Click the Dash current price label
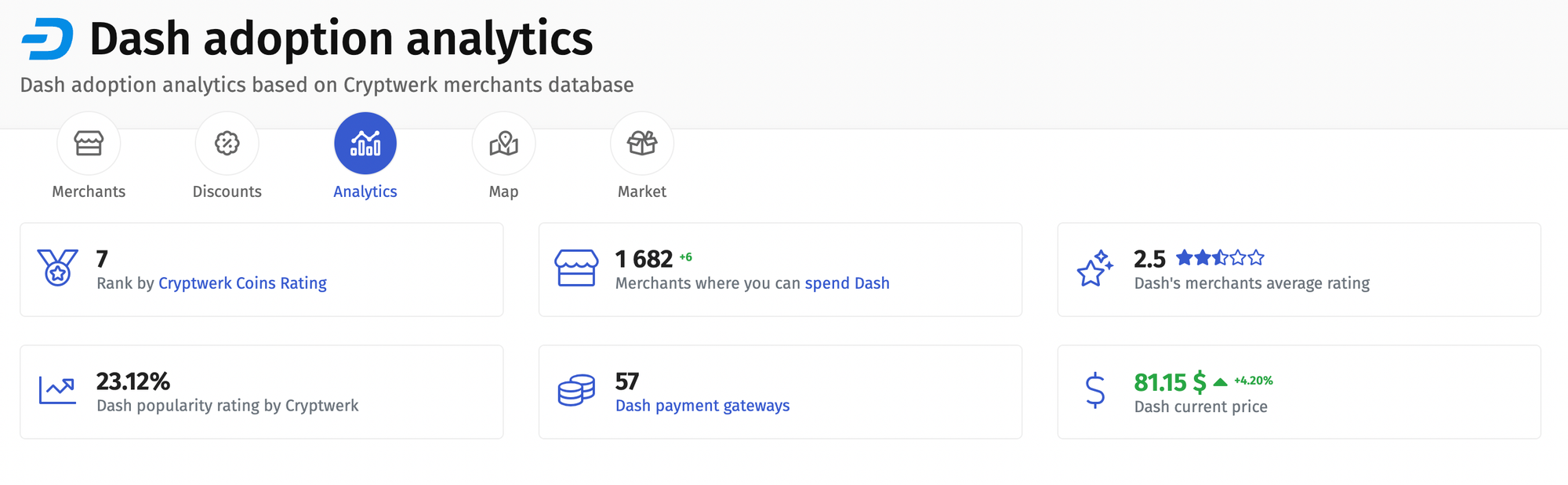The height and width of the screenshot is (485, 1568). (x=1201, y=407)
